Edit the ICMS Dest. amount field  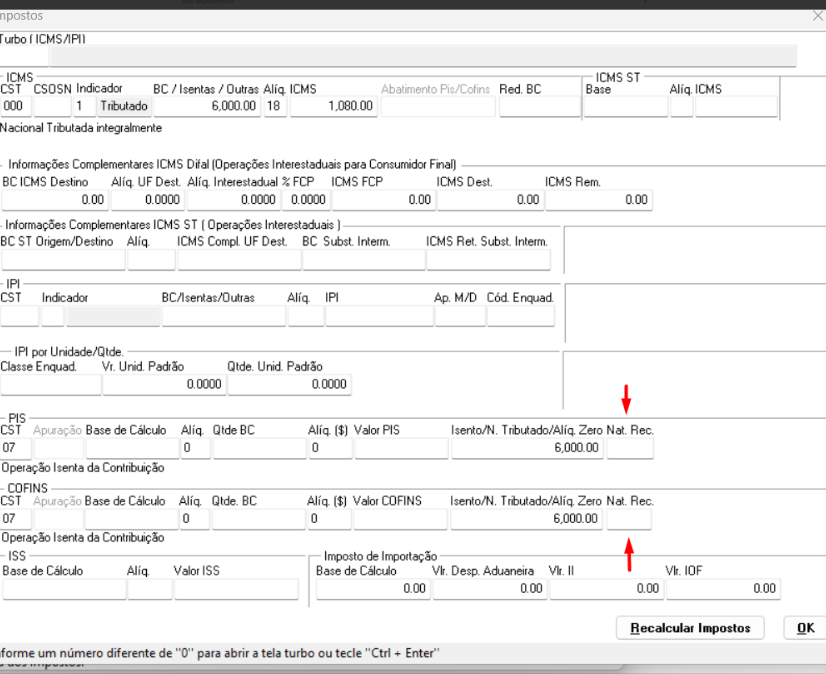pos(490,200)
